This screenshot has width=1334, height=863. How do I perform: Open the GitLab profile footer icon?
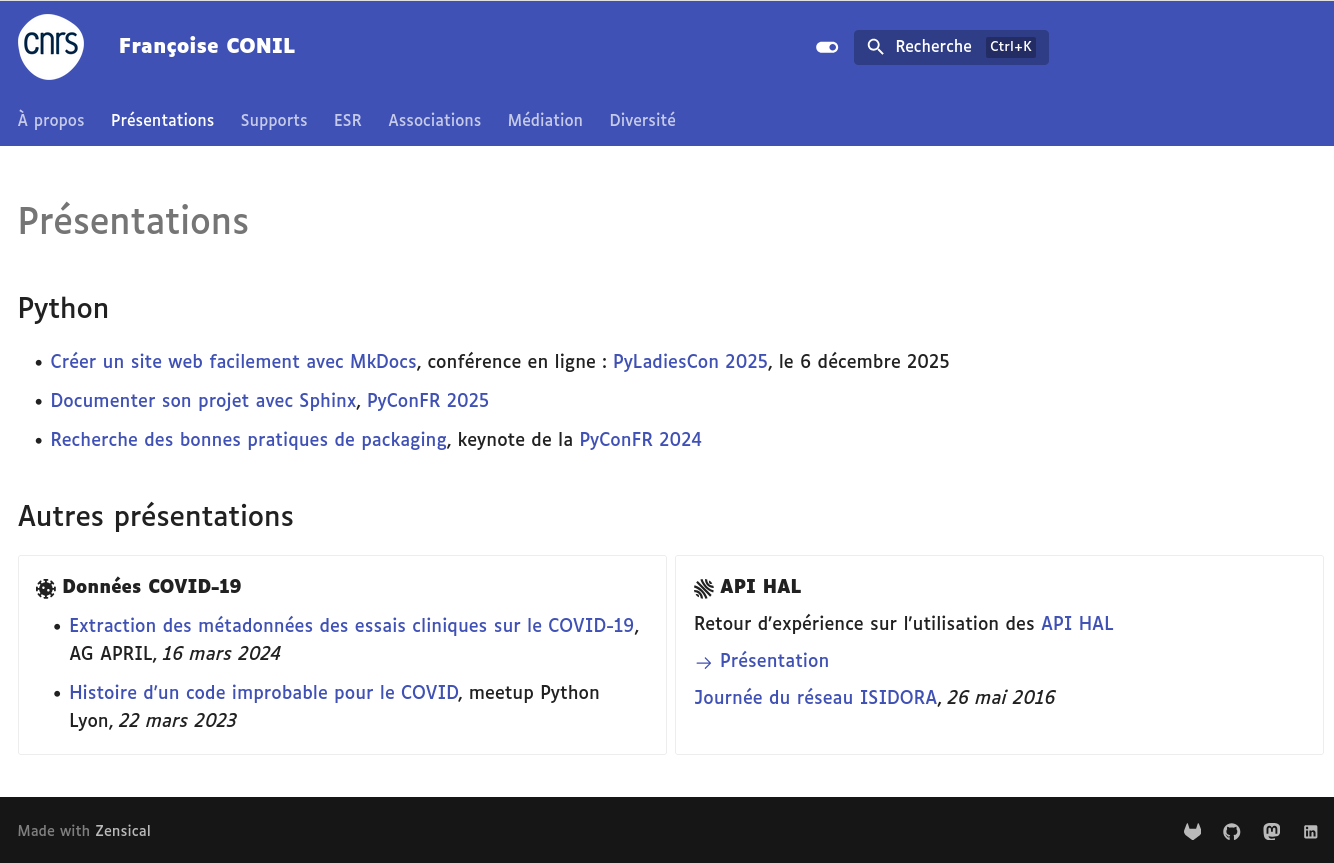(1193, 831)
